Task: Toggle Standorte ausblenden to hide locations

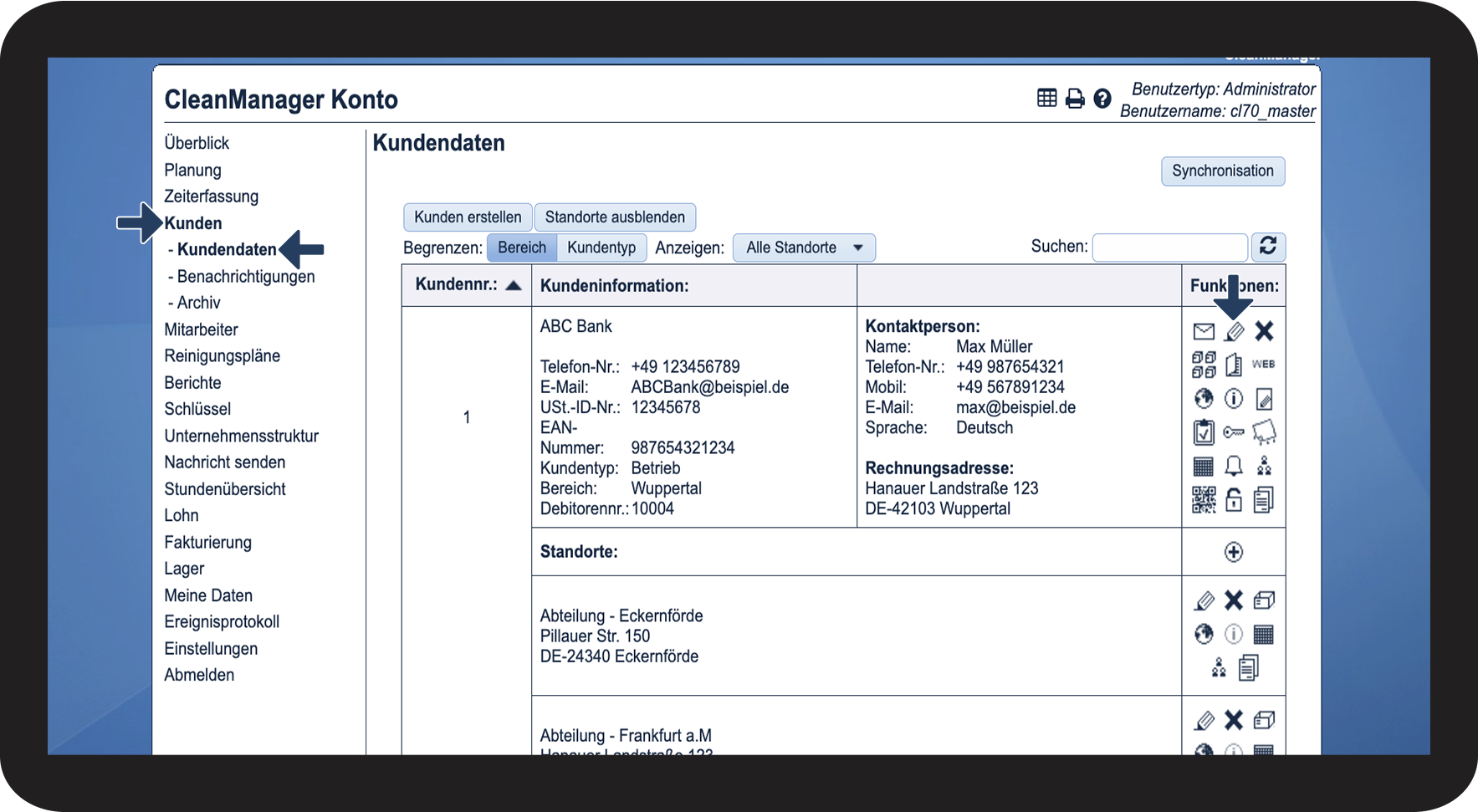Action: click(x=614, y=217)
